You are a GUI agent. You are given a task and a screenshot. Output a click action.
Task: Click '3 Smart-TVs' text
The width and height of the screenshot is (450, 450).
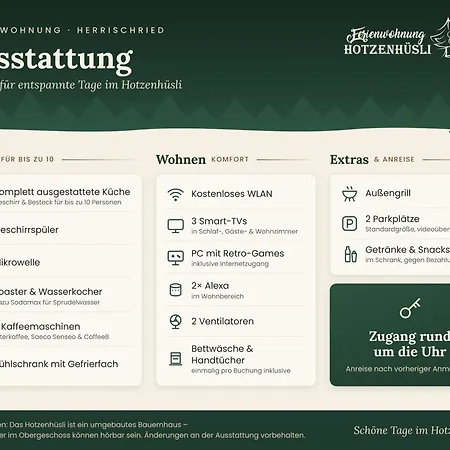[x=219, y=221]
